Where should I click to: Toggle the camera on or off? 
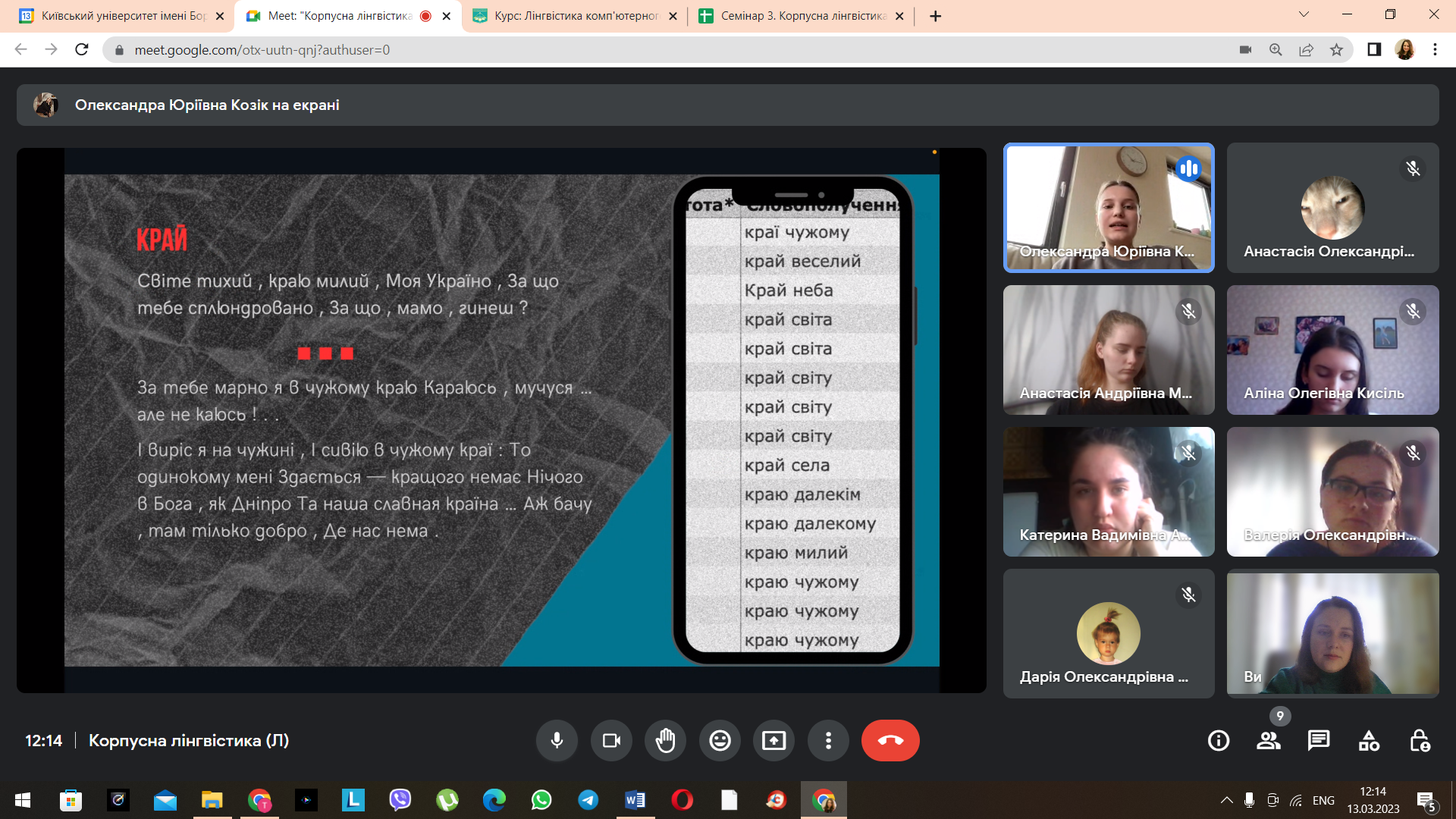coord(611,740)
